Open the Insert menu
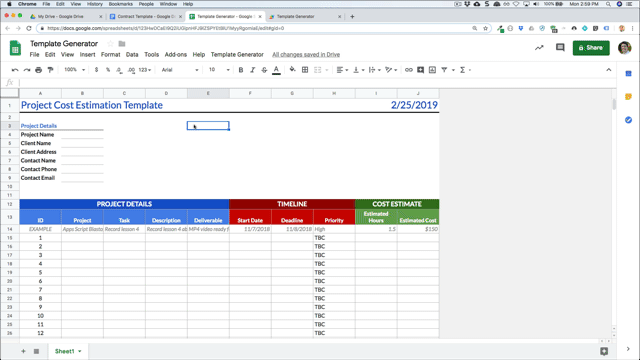Screen dimensions: 640x360 click(87, 55)
